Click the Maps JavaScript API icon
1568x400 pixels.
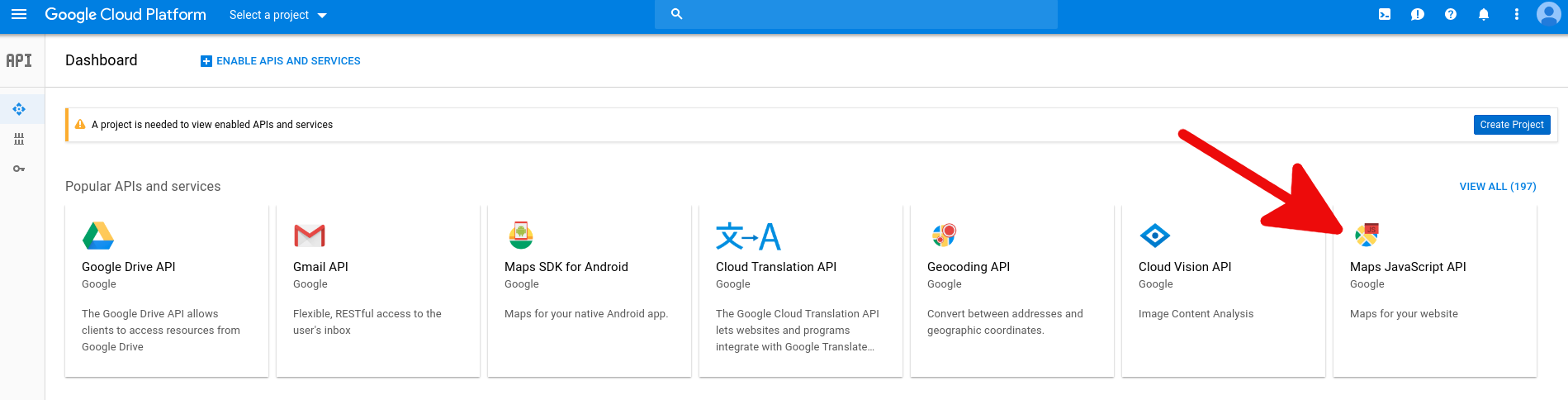1367,236
